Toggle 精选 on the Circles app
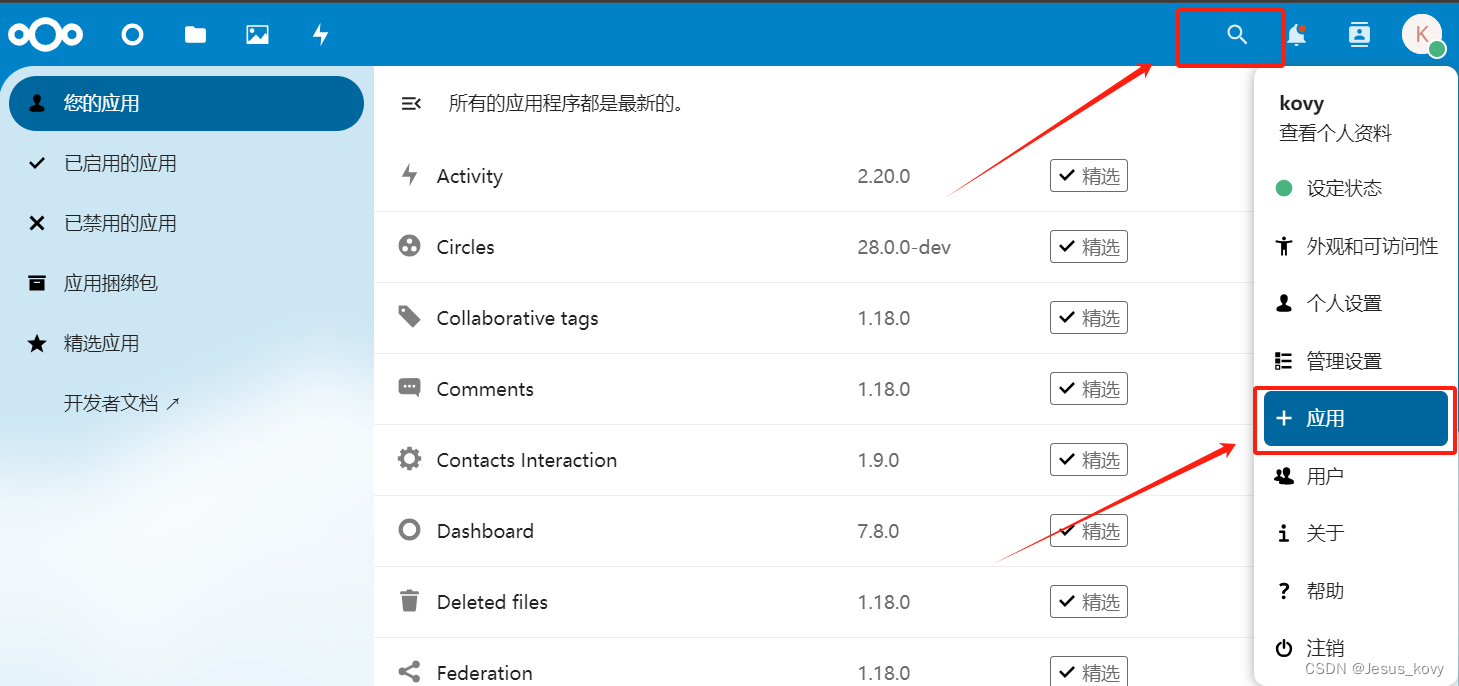This screenshot has width=1459, height=686. (x=1088, y=246)
